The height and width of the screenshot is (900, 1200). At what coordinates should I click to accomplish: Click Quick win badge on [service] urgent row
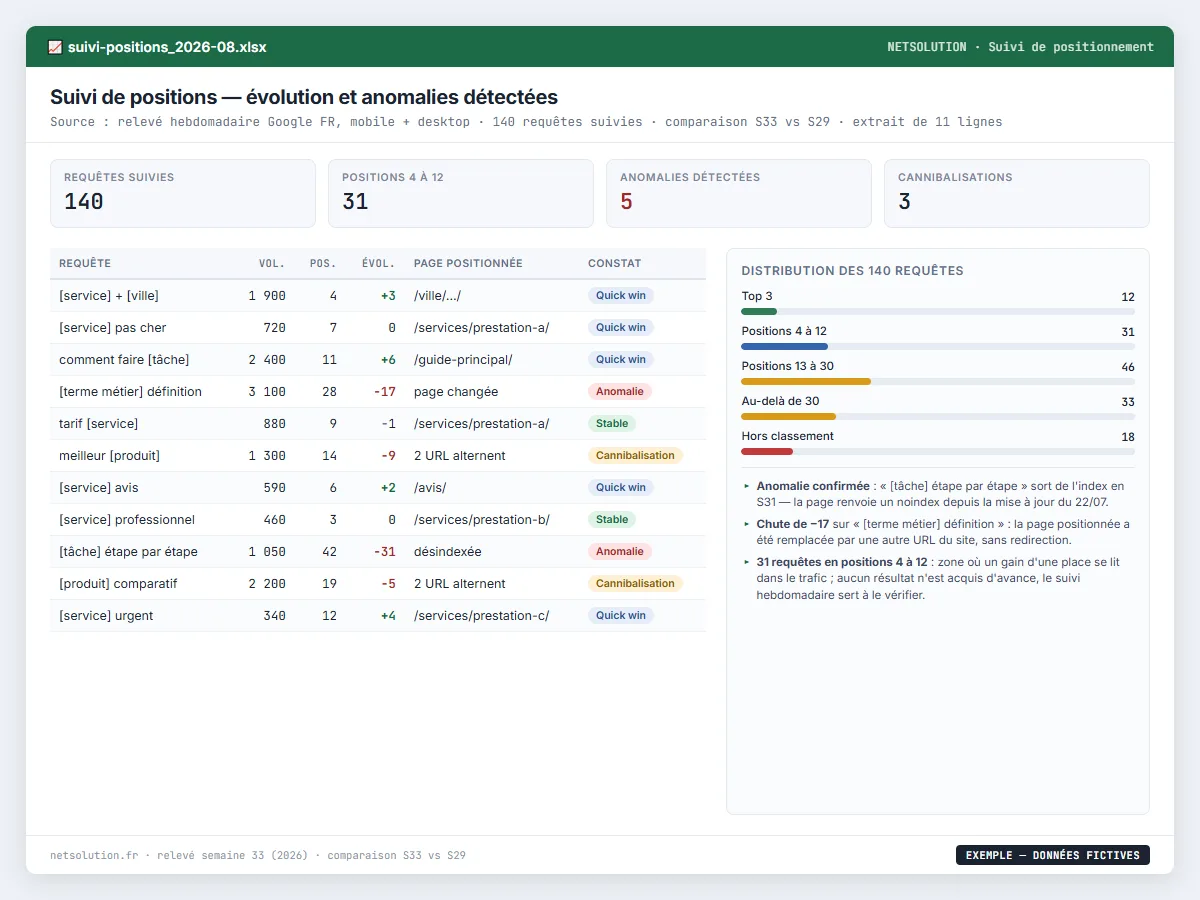[x=621, y=616]
